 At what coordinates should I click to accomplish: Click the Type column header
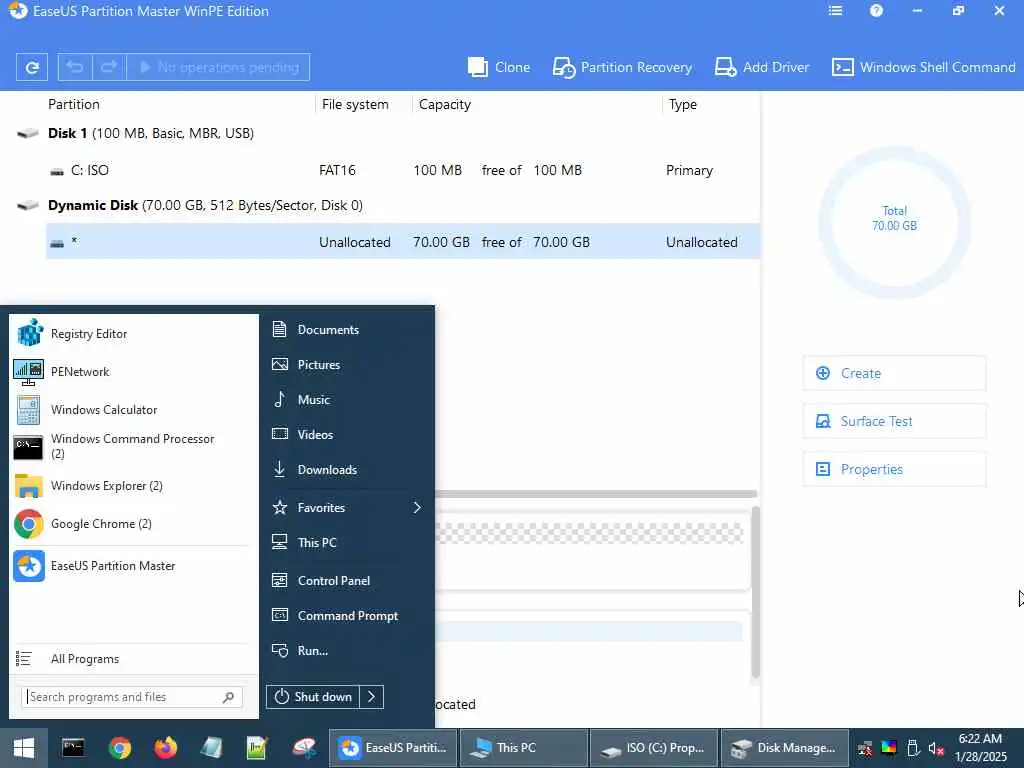682,104
